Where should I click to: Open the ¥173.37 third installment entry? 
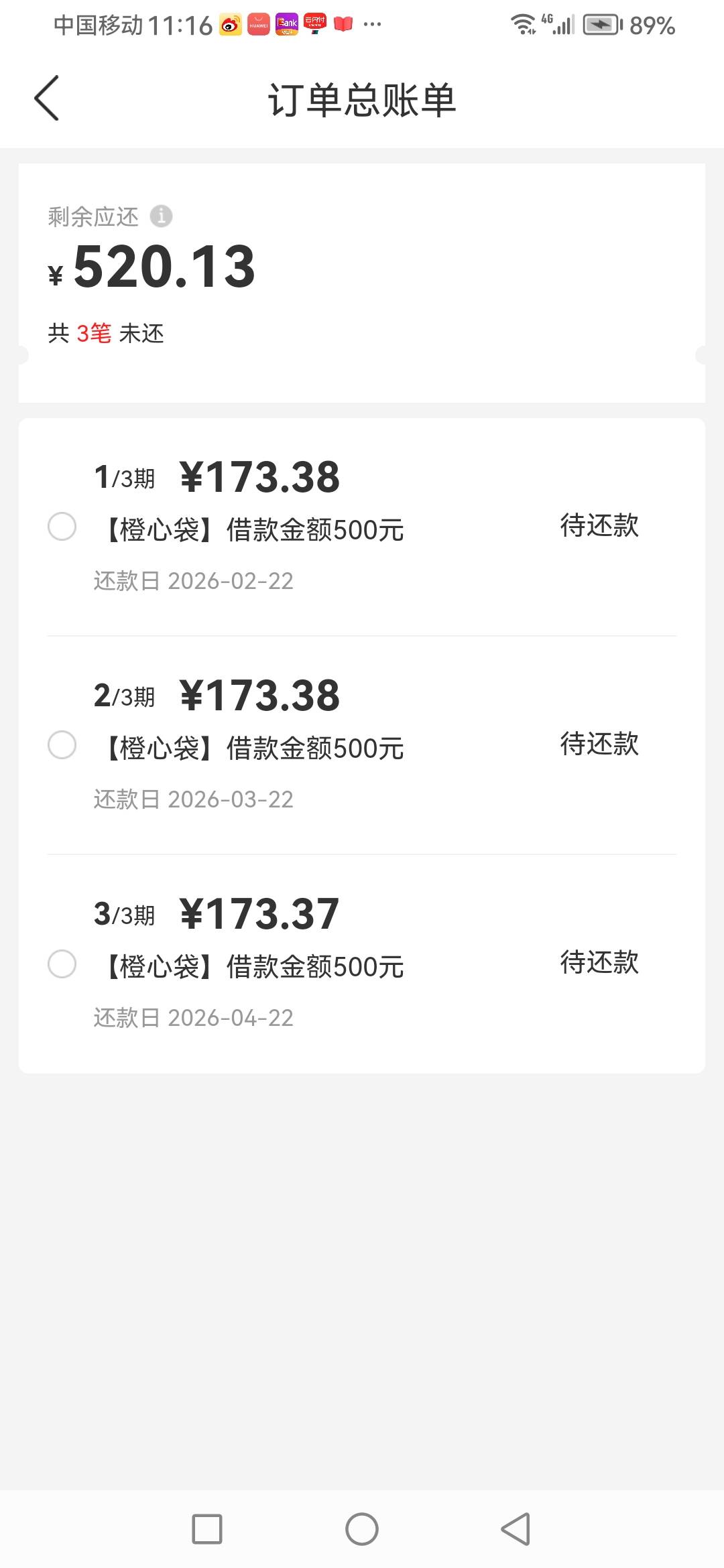259,914
